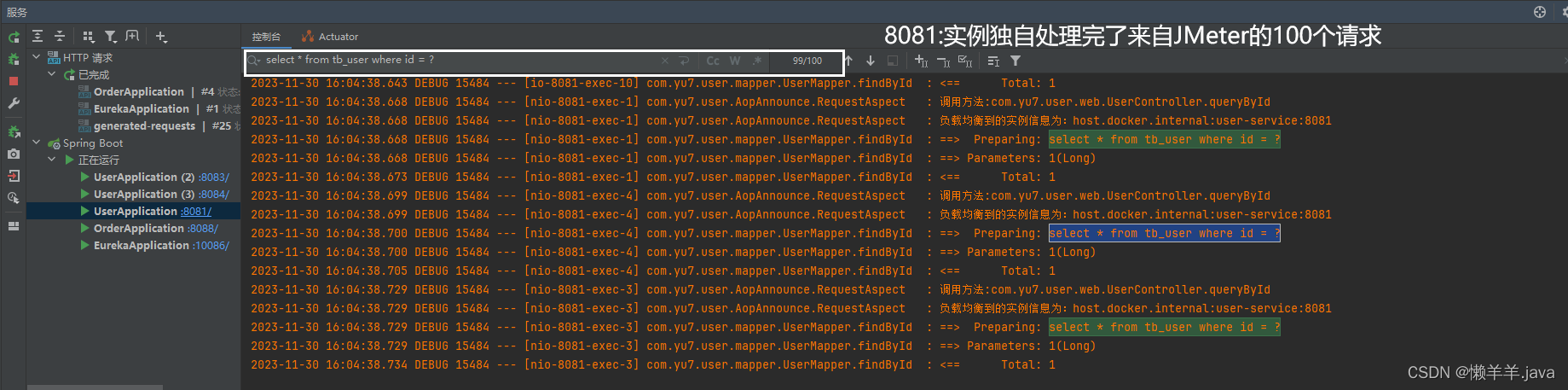The width and height of the screenshot is (1568, 390).
Task: Clear the search text with X
Action: point(665,61)
